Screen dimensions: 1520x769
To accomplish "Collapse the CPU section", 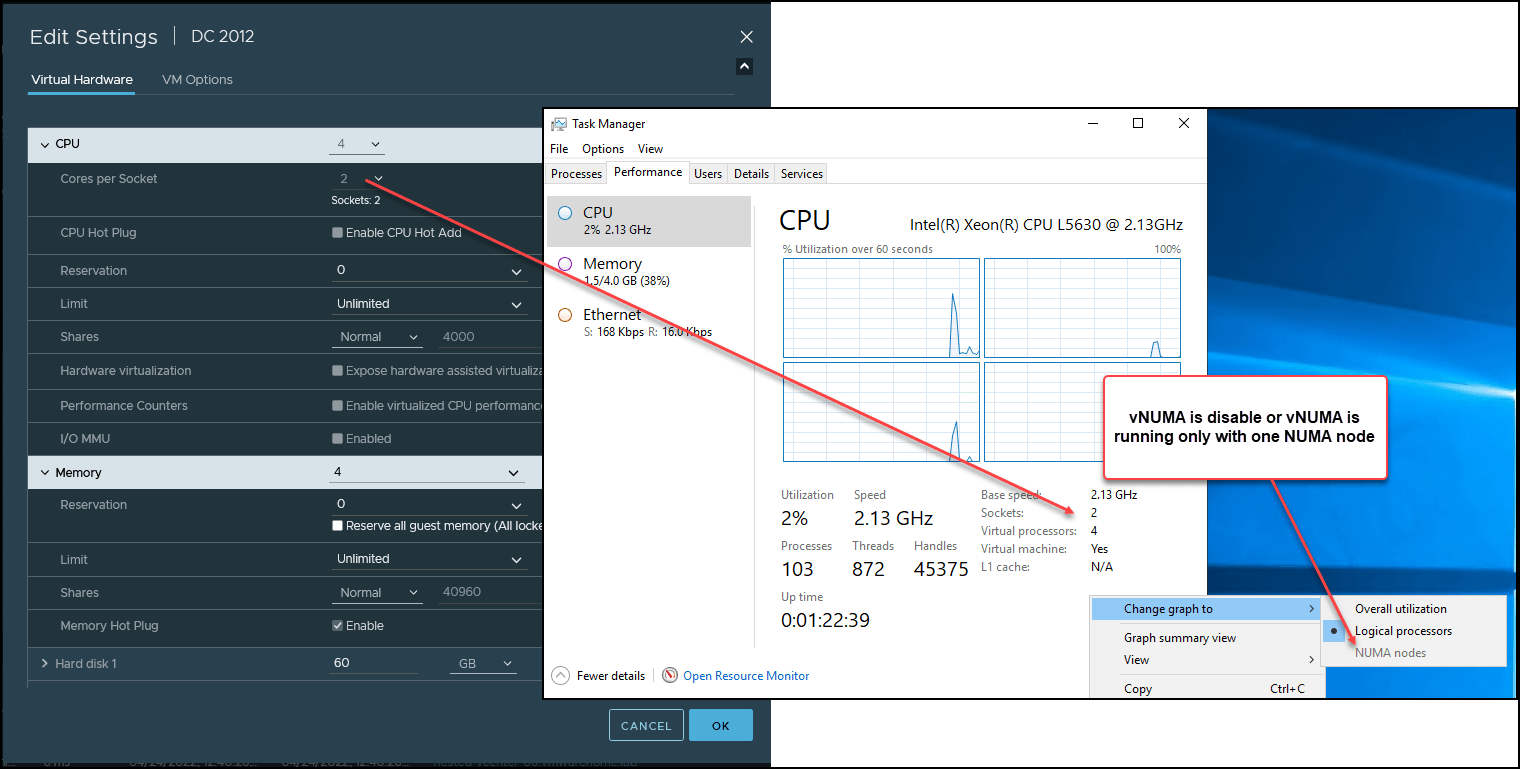I will coord(45,144).
